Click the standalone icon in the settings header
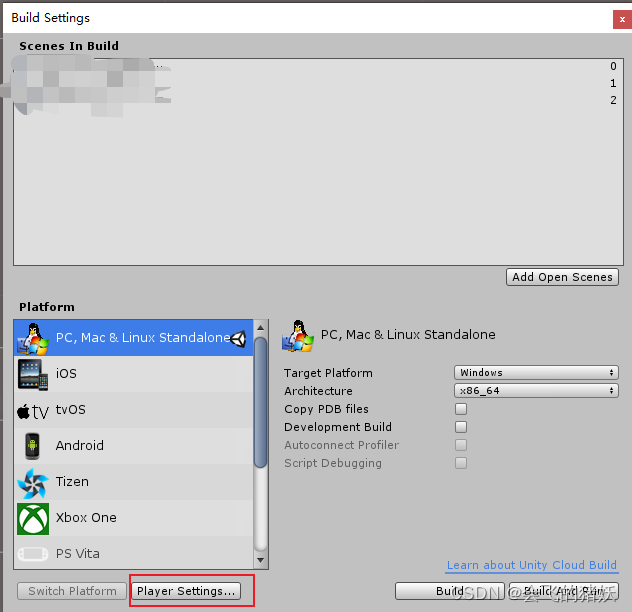Viewport: 632px width, 612px height. pyautogui.click(x=298, y=336)
